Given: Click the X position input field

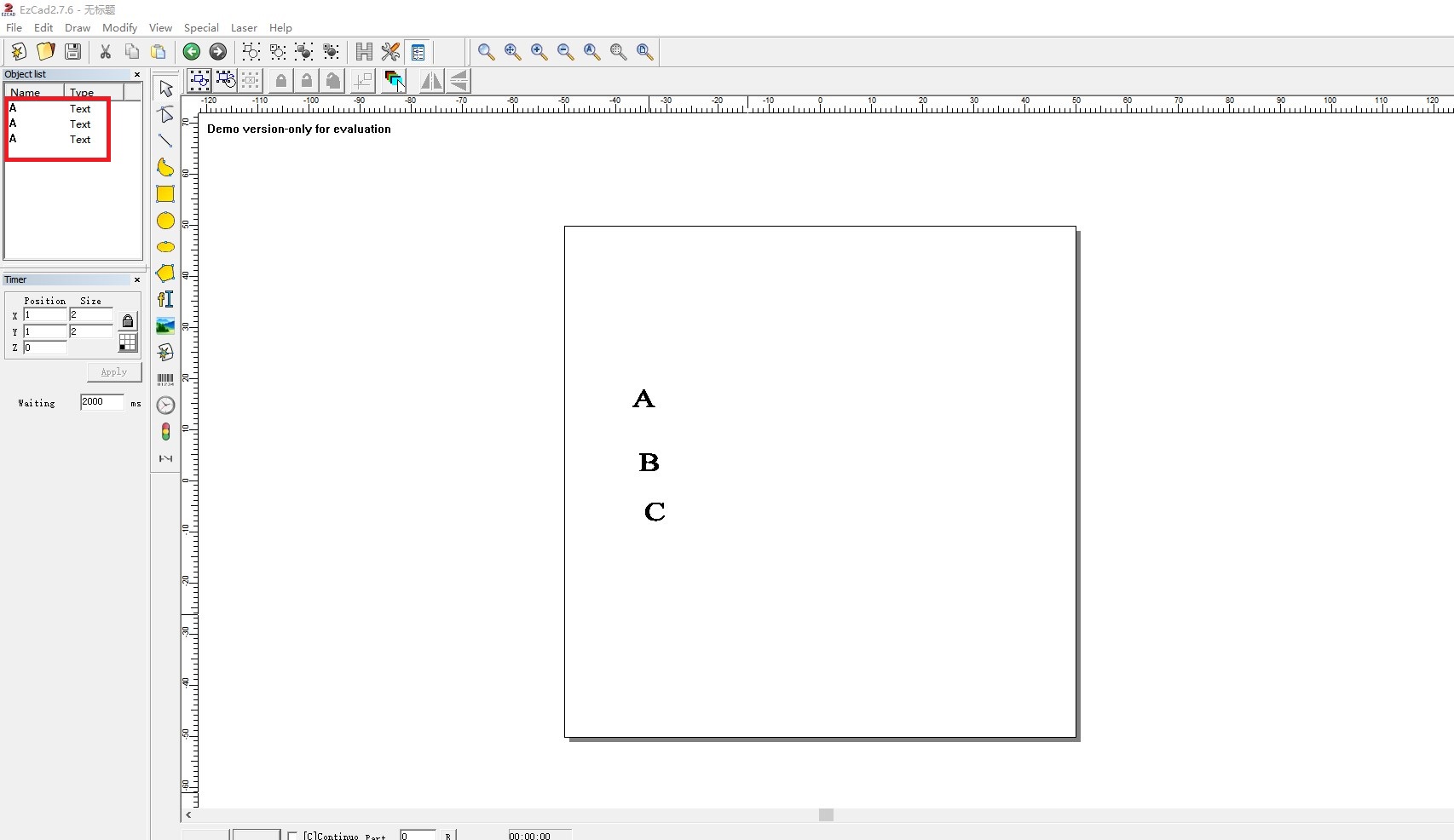Looking at the screenshot, I should pyautogui.click(x=45, y=315).
